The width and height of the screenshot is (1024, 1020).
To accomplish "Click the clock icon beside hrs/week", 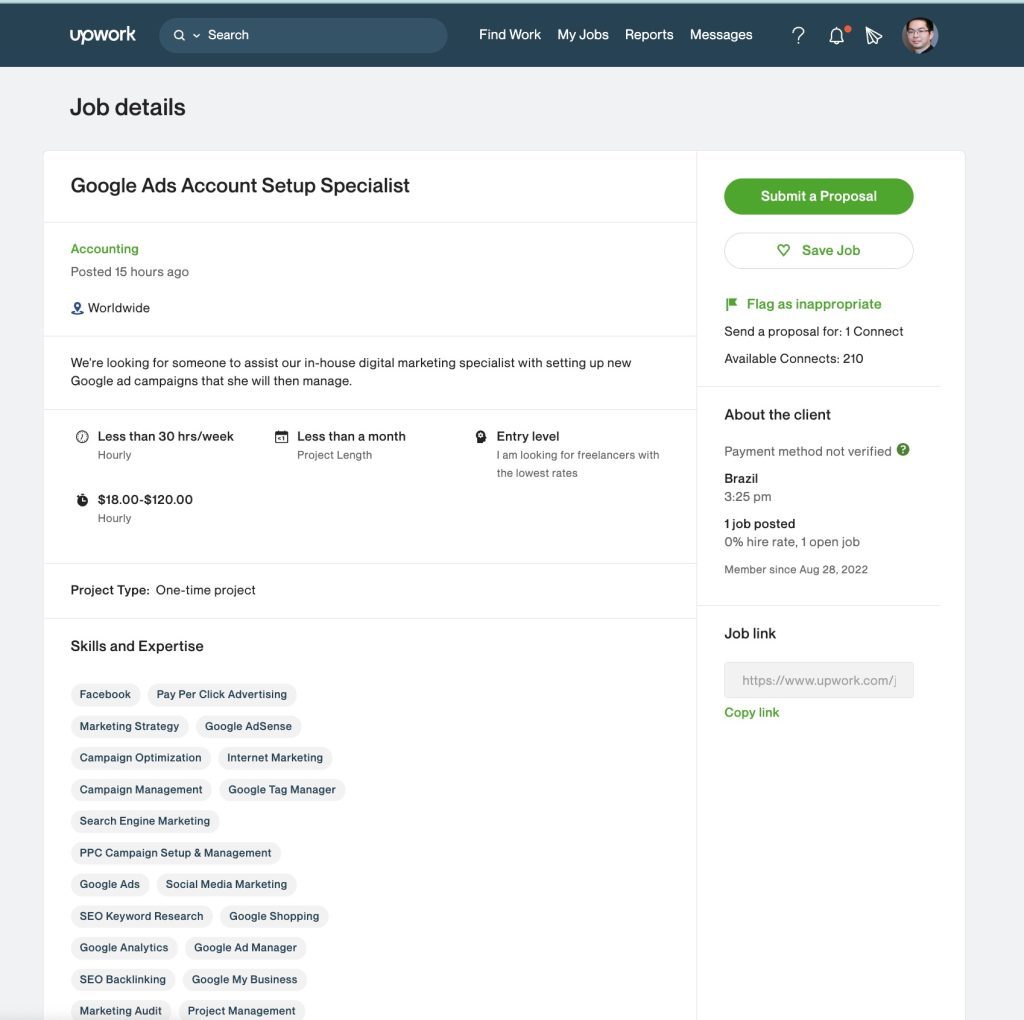I will click(x=82, y=437).
